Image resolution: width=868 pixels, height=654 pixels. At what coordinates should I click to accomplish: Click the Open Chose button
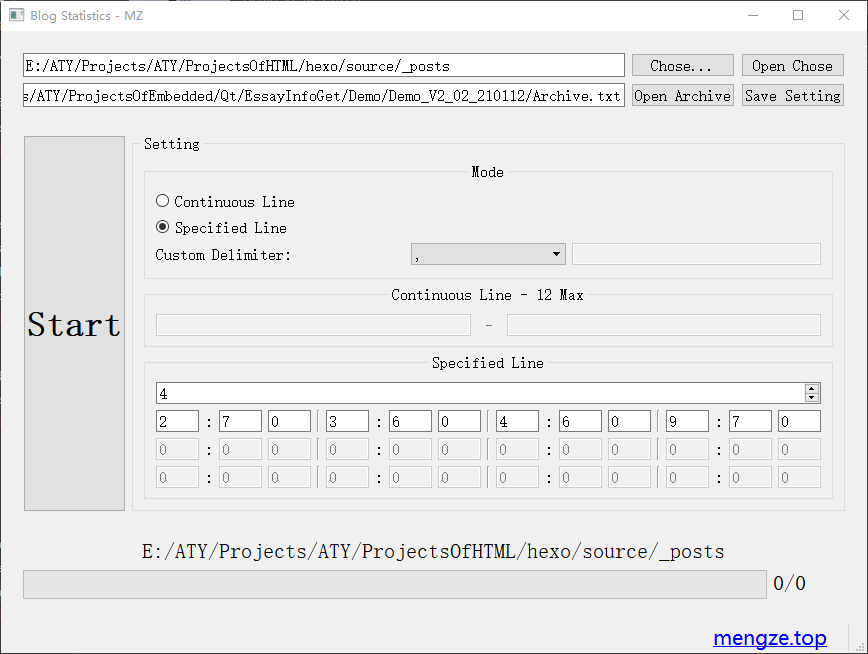(x=792, y=66)
